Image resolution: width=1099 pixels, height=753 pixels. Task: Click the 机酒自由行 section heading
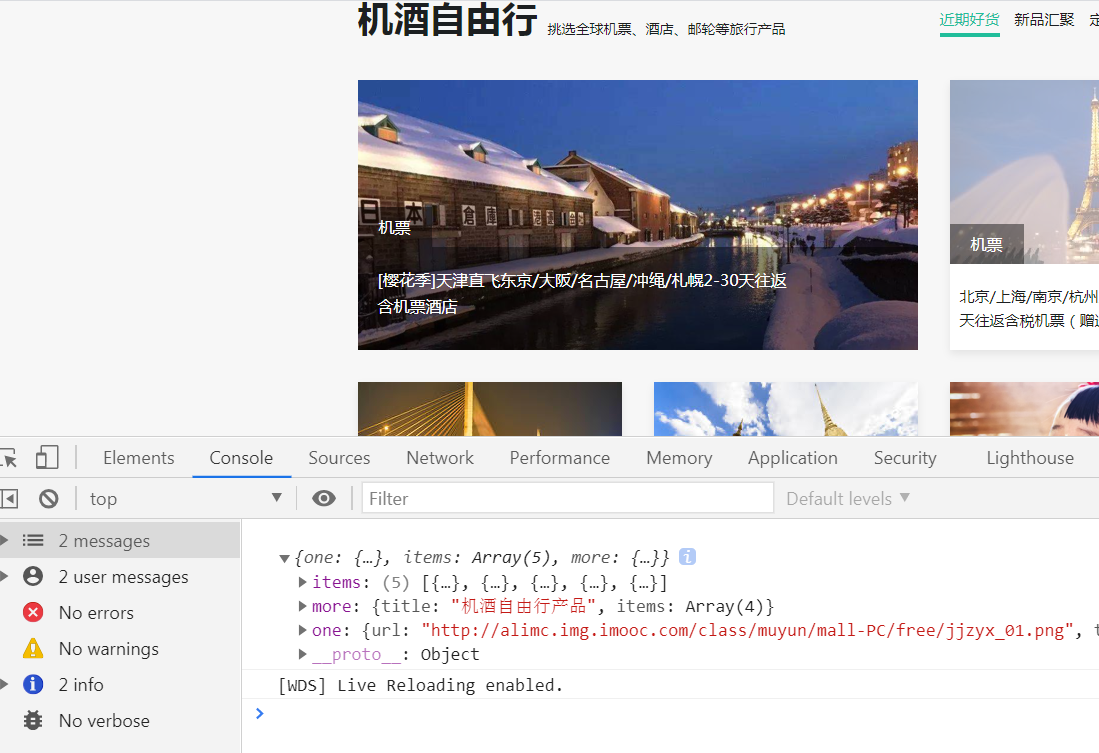click(x=447, y=19)
